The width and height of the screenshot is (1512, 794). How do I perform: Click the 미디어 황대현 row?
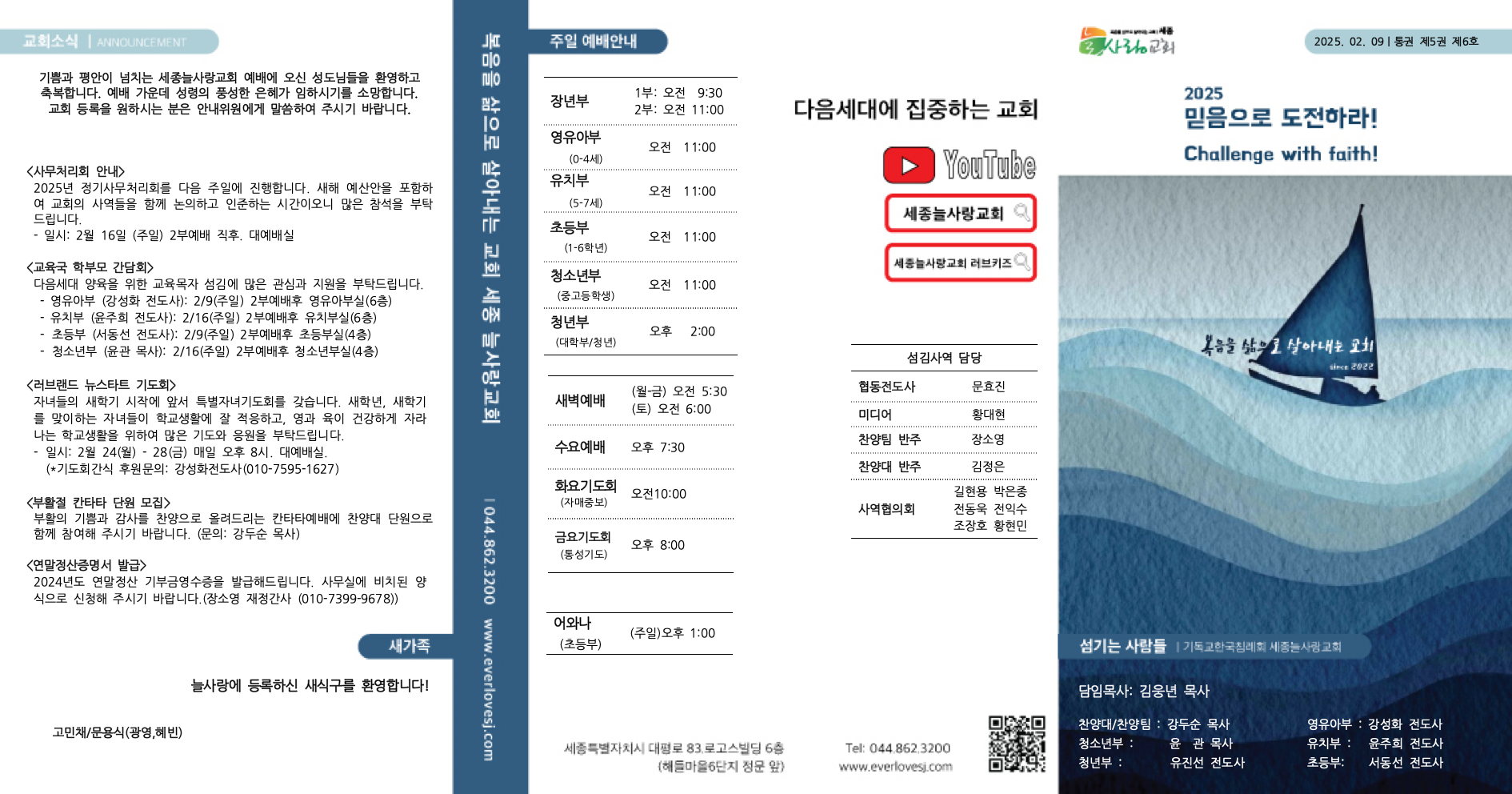click(944, 414)
